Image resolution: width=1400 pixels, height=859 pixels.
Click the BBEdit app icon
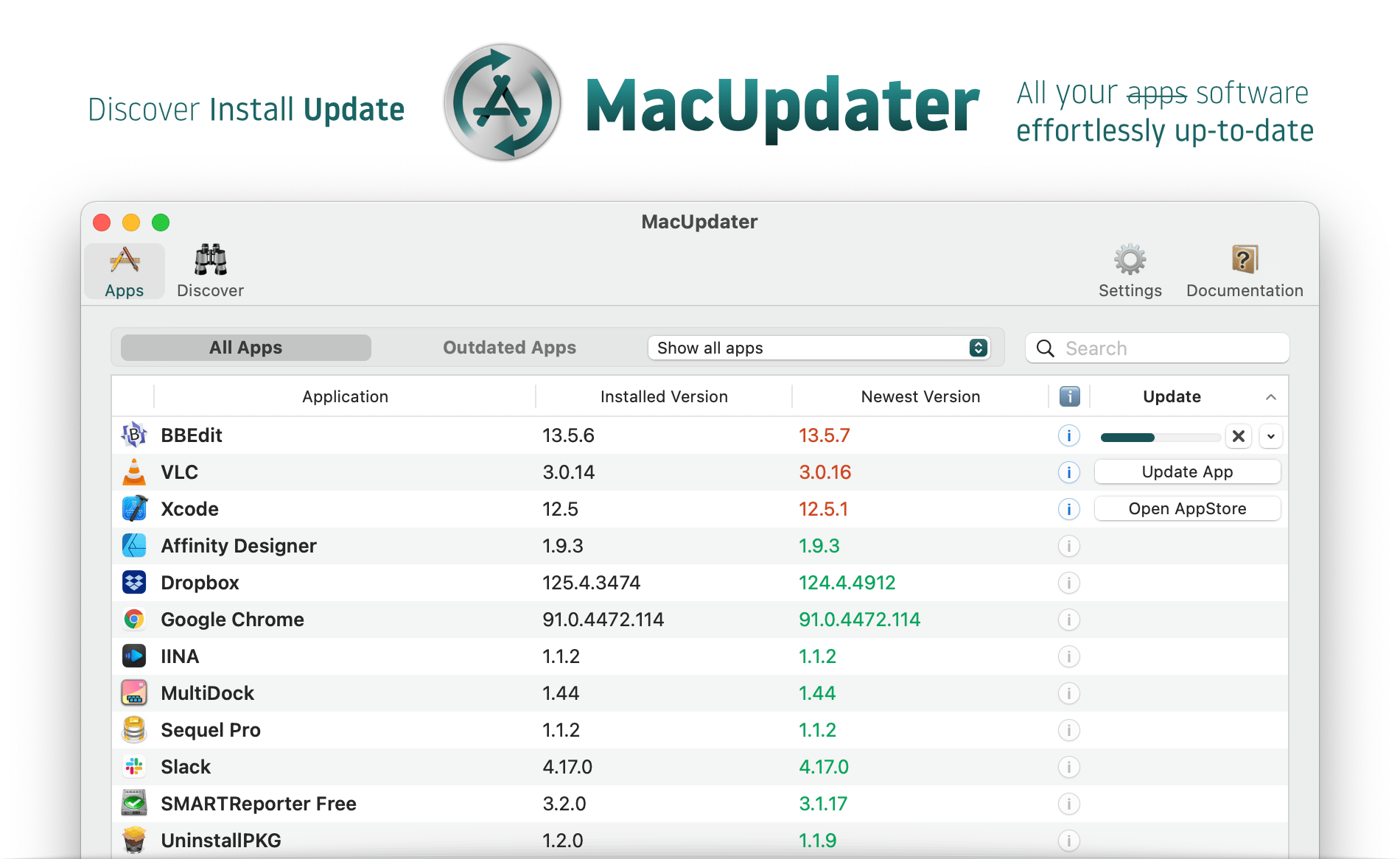(x=134, y=435)
